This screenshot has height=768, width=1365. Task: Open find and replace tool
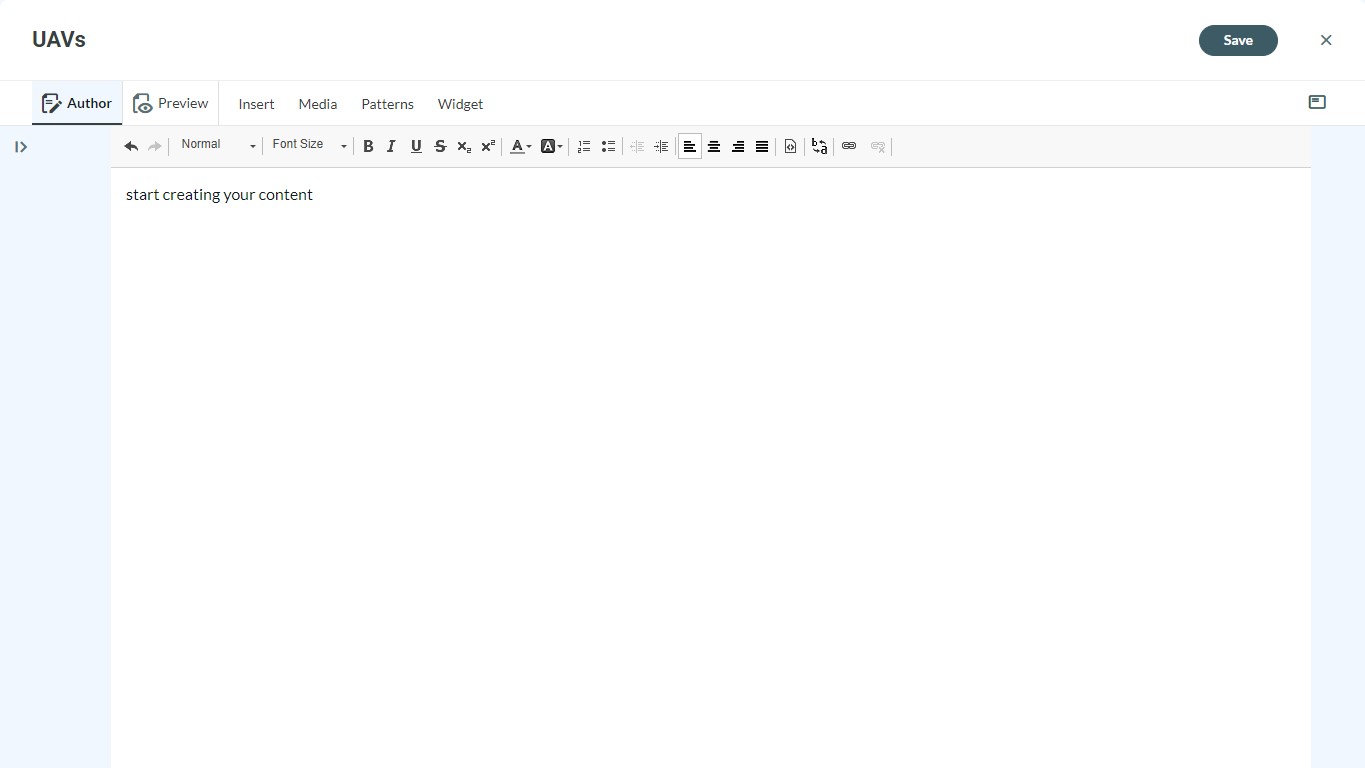[x=819, y=146]
